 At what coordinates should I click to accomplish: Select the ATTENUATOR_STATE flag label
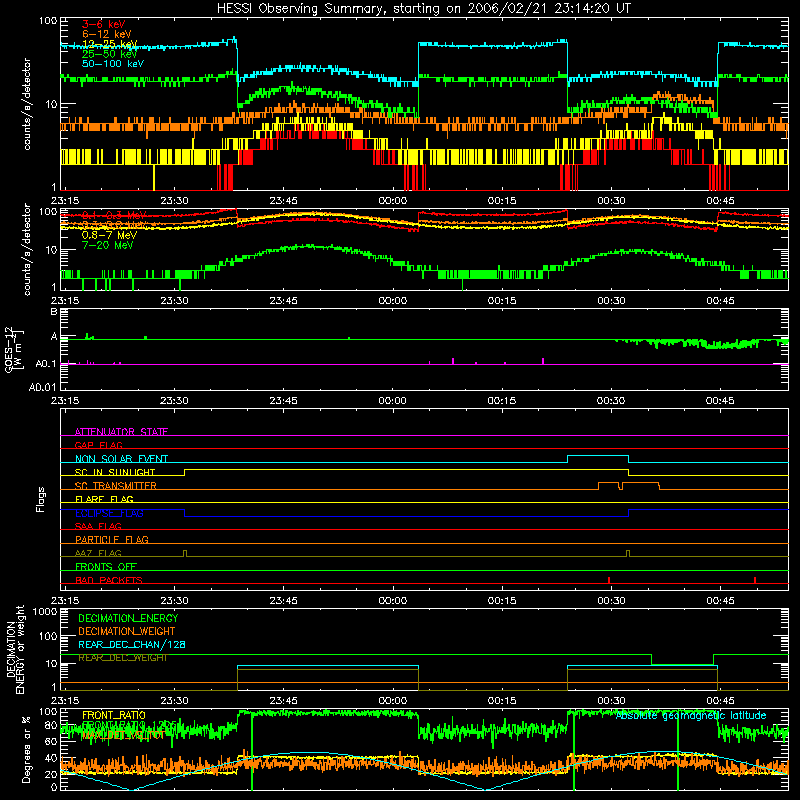click(121, 432)
